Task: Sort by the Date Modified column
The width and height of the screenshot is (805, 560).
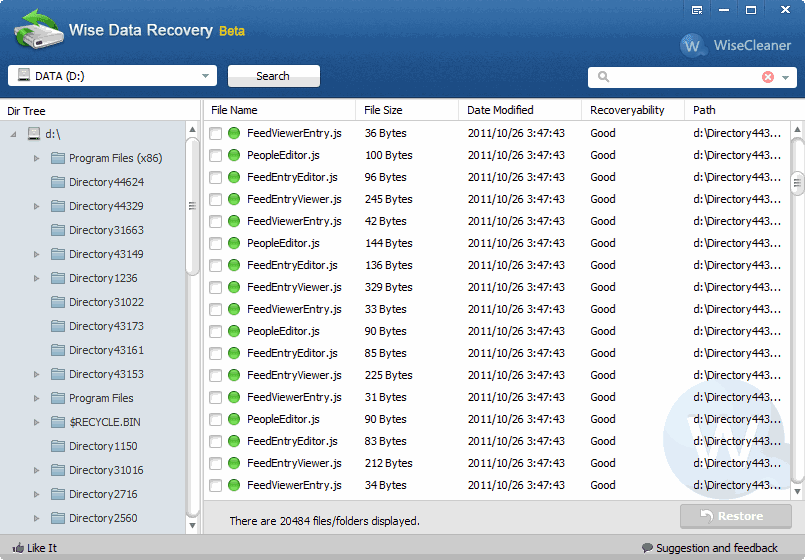Action: pos(520,110)
